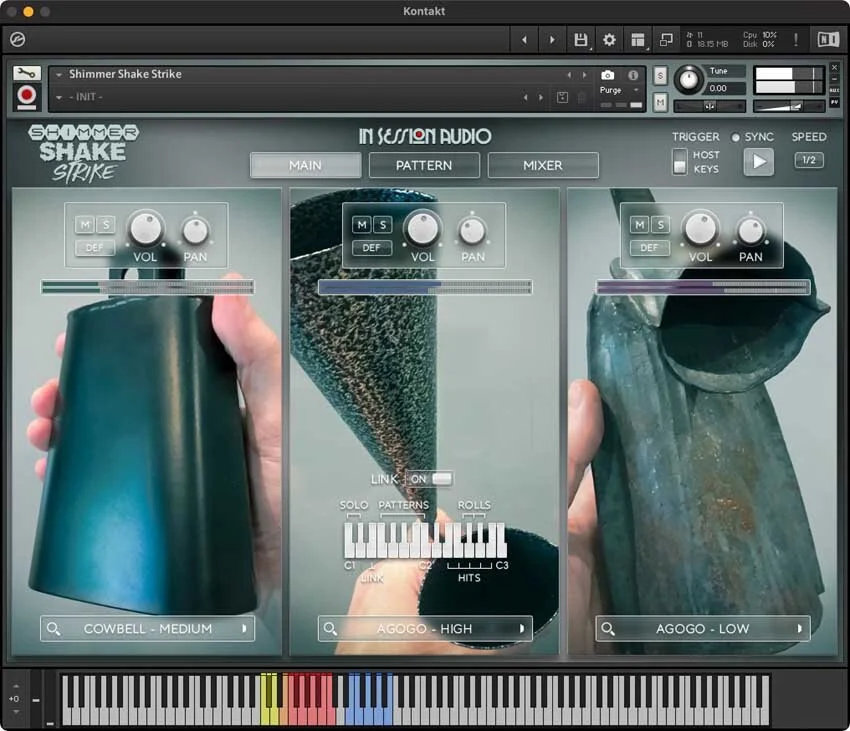This screenshot has width=850, height=731.
Task: Click the keyboard octave shift down arrow
Action: (x=16, y=711)
